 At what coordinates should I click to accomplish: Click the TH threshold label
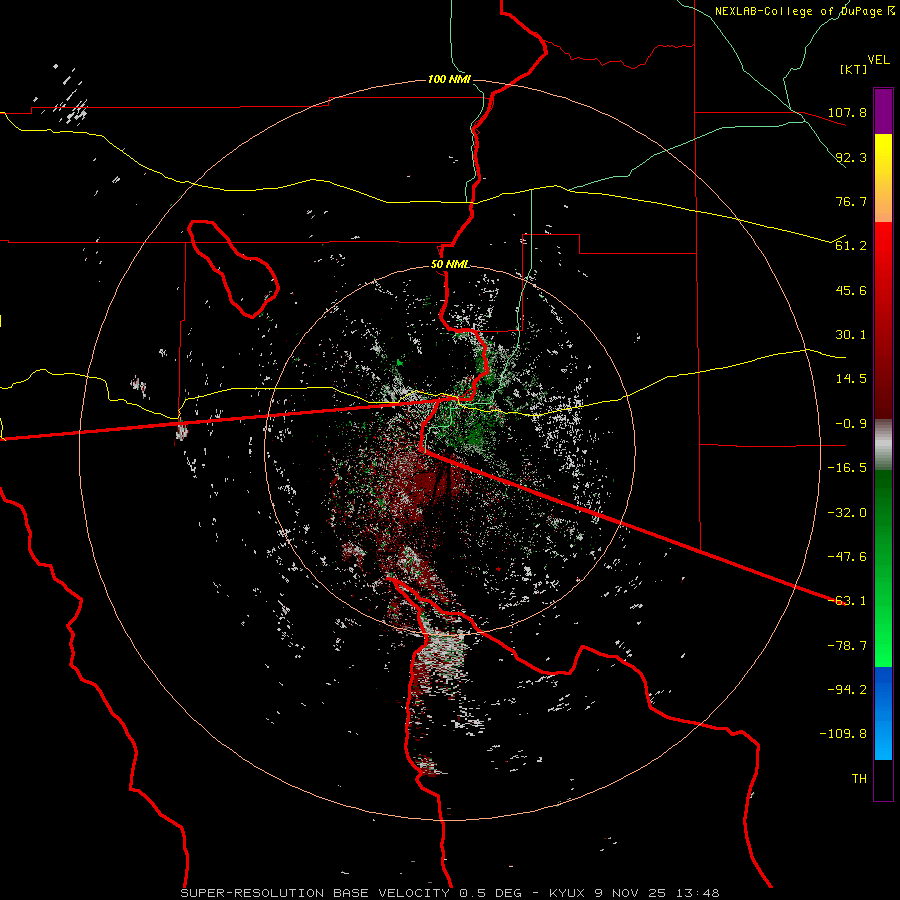tap(859, 779)
